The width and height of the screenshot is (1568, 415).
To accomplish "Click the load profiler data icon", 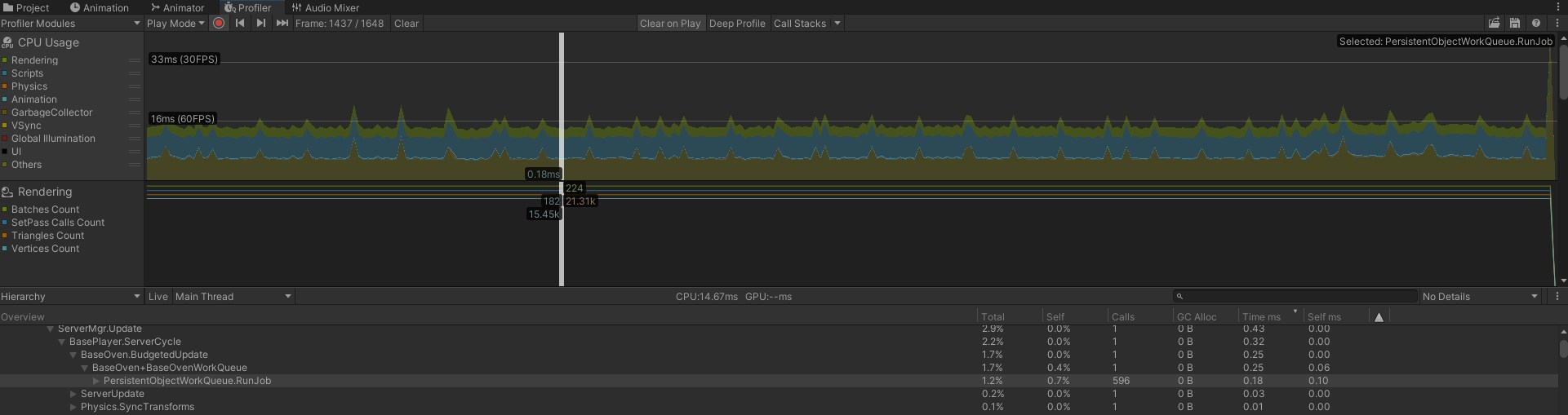I will pos(1494,24).
